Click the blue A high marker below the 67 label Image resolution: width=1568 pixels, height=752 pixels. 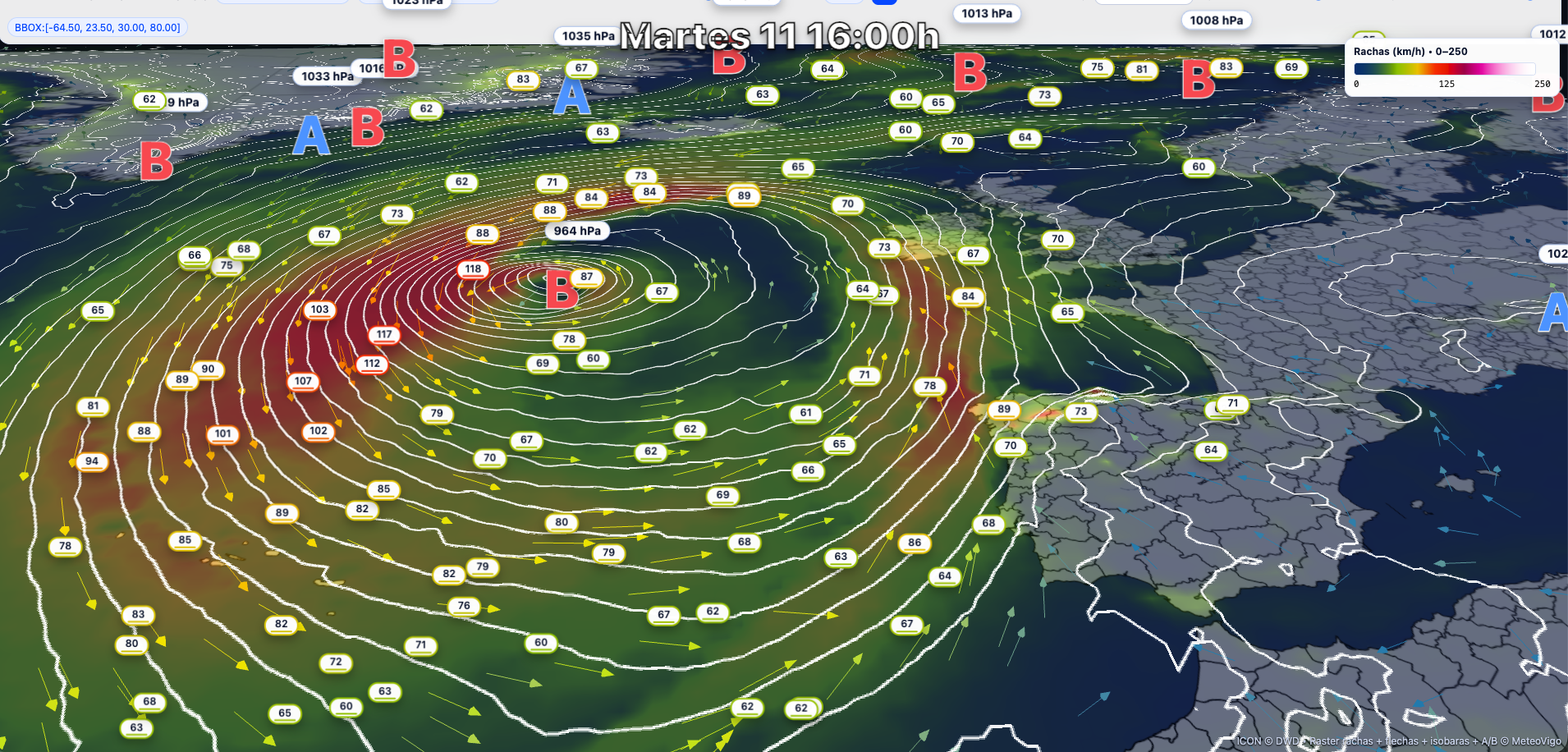tap(572, 95)
